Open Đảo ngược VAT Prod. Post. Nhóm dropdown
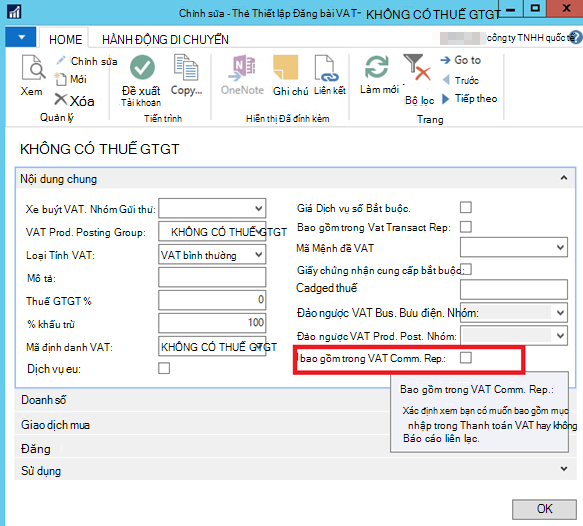 click(x=560, y=336)
